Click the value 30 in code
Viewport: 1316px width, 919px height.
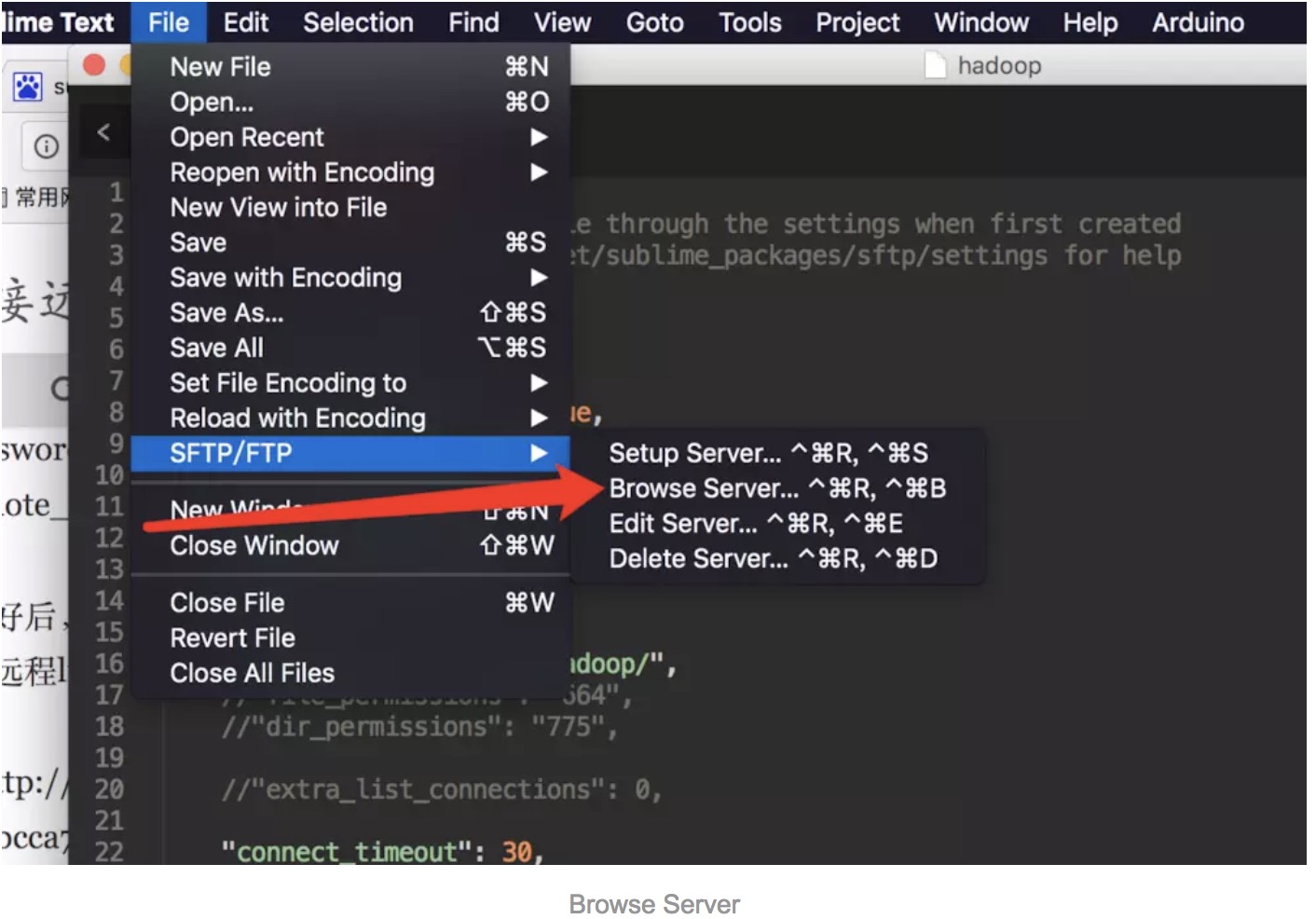tap(516, 852)
